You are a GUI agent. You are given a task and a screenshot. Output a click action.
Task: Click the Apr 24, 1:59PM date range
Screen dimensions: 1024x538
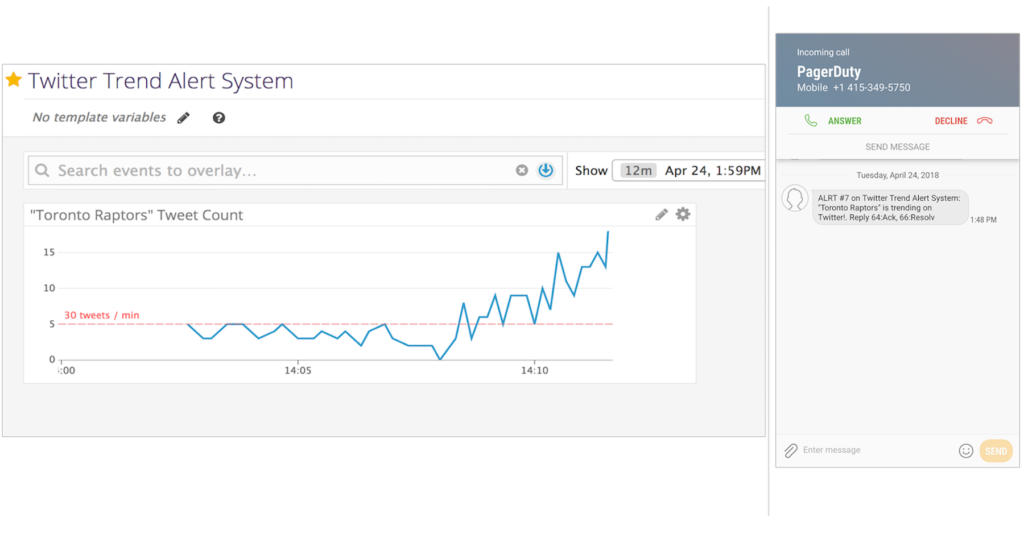tap(712, 171)
